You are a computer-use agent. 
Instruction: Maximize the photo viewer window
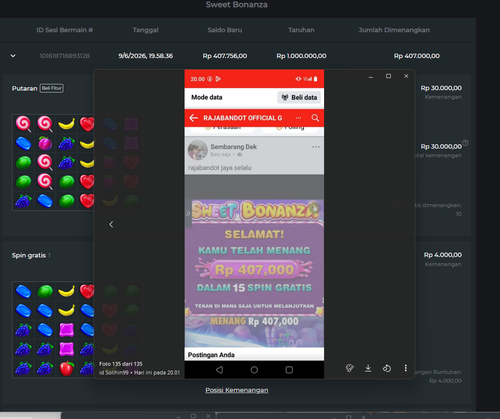(388, 76)
